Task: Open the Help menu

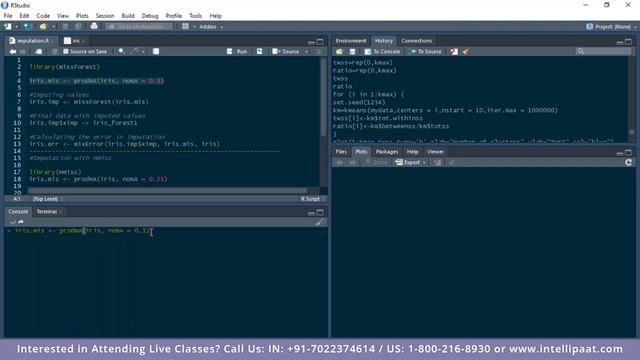Action: click(x=216, y=16)
